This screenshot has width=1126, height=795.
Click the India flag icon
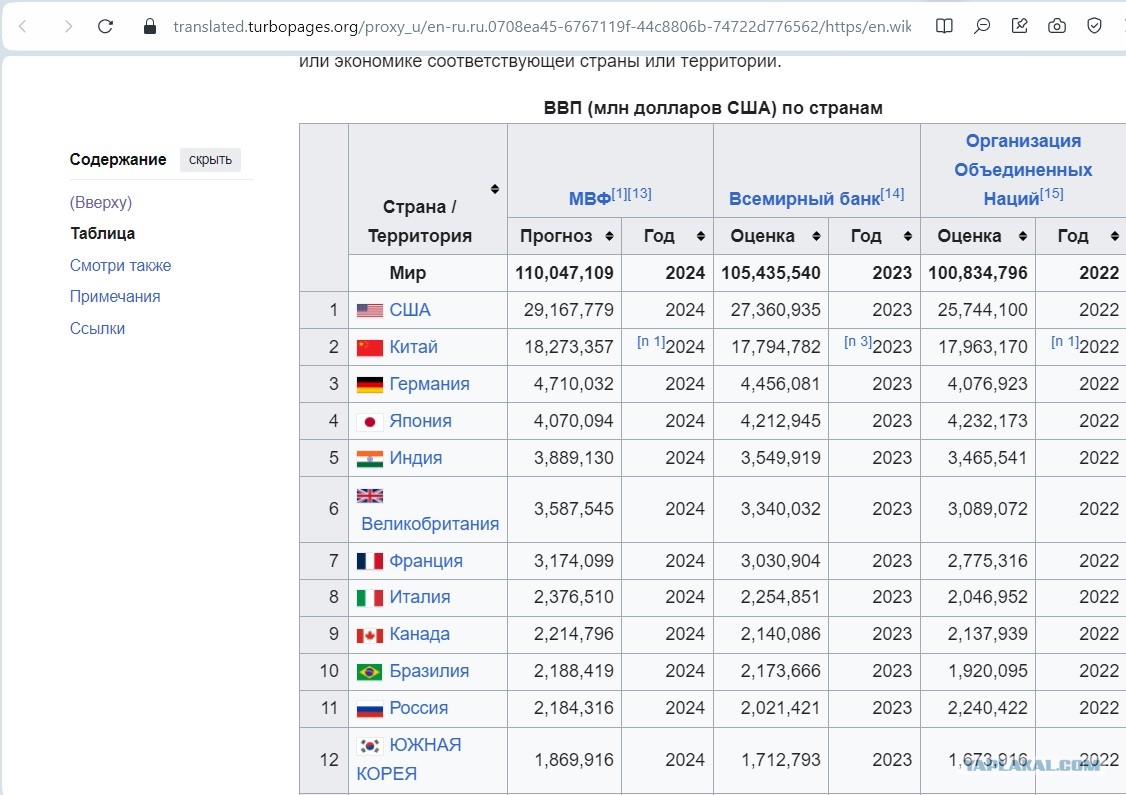(x=370, y=458)
